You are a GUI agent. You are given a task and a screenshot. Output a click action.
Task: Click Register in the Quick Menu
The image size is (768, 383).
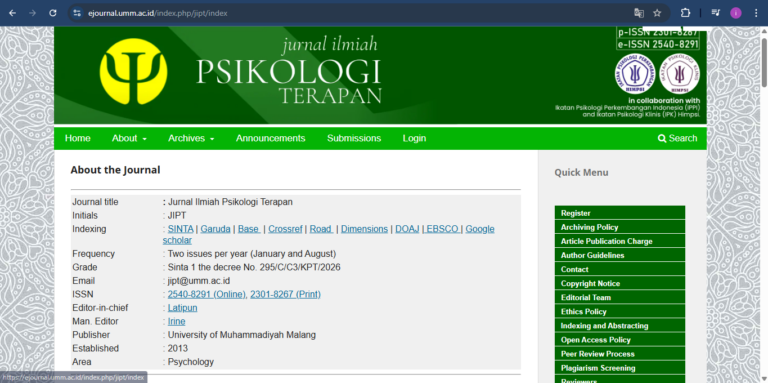[x=620, y=213]
